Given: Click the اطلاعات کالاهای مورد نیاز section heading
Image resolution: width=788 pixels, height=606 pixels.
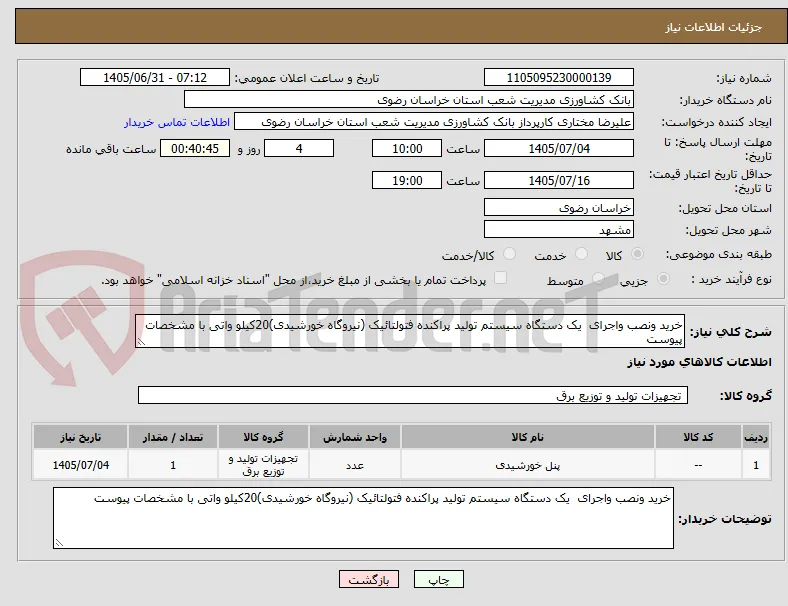Looking at the screenshot, I should tap(699, 362).
